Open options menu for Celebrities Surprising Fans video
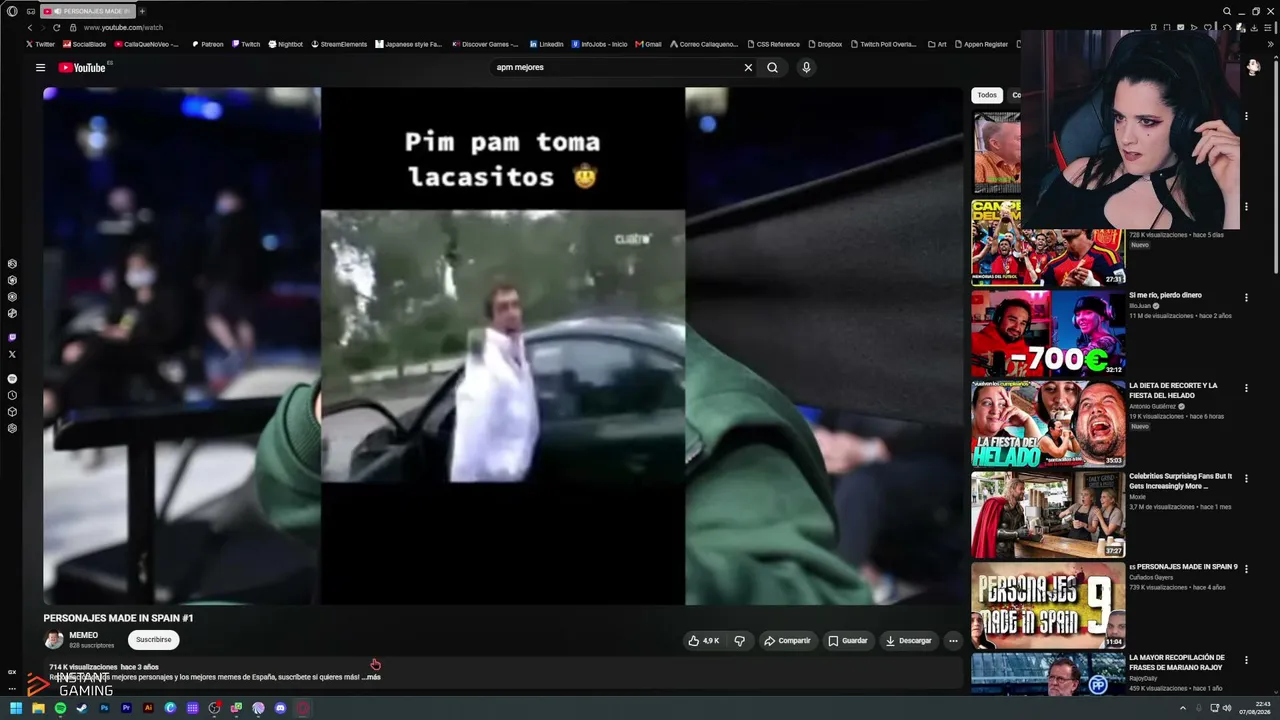The height and width of the screenshot is (720, 1280). pyautogui.click(x=1246, y=478)
